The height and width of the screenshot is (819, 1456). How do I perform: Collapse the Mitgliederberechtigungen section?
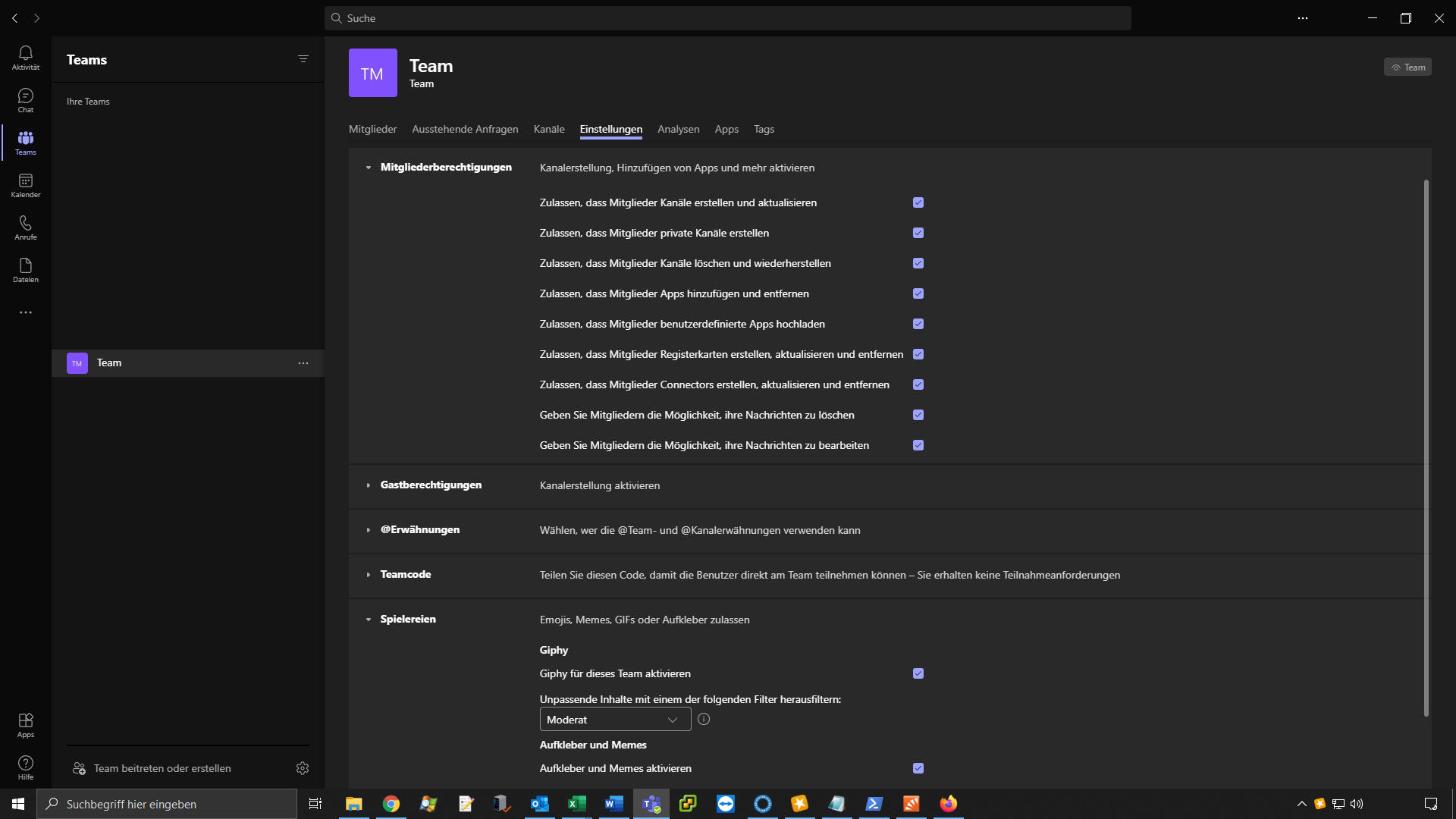point(369,168)
